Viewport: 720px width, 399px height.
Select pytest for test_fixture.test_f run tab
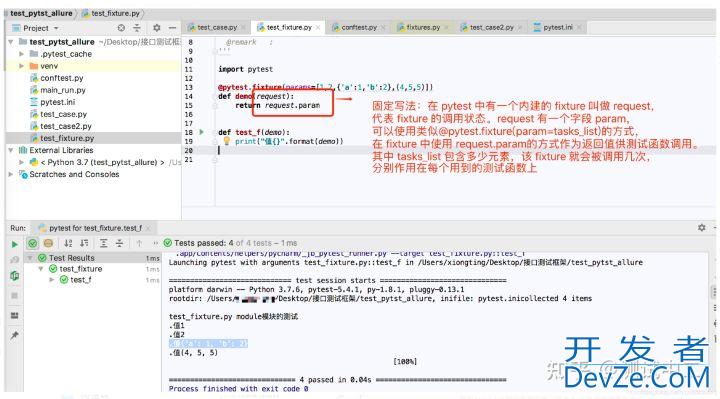(95, 228)
